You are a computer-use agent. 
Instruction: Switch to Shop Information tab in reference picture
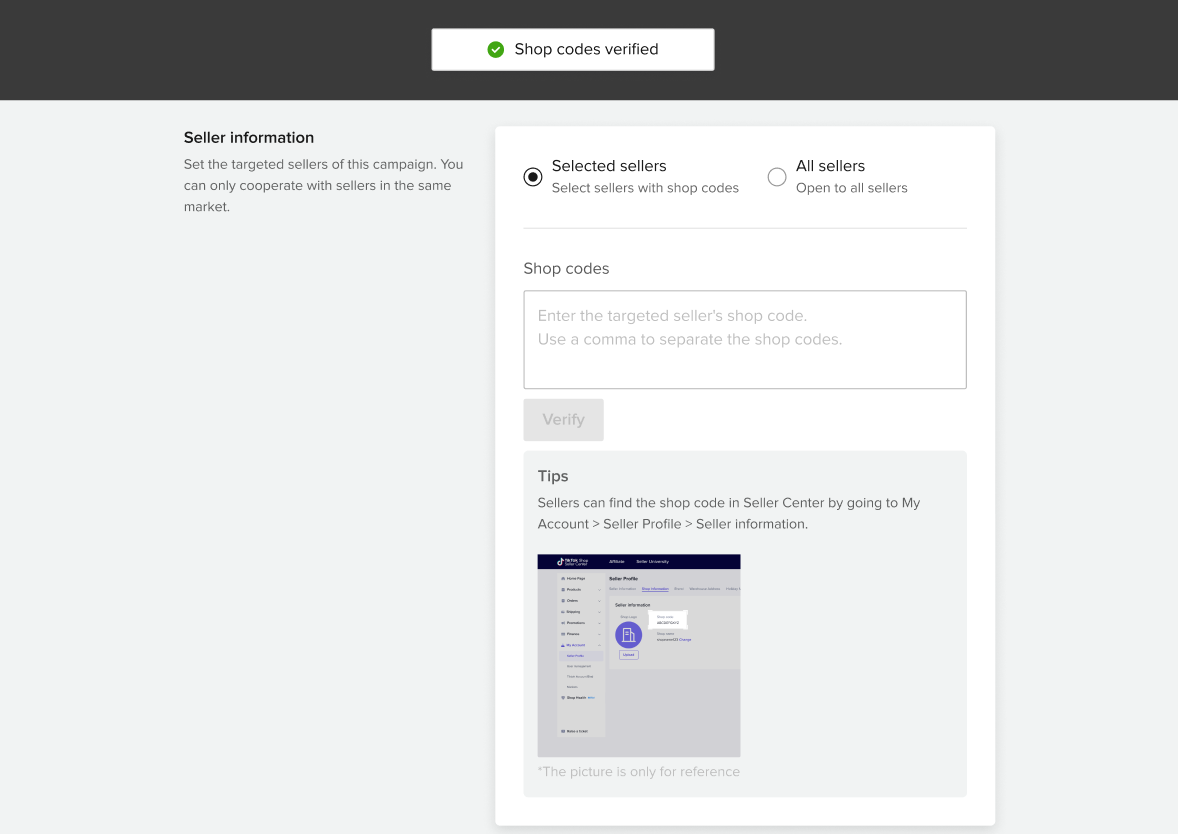click(x=655, y=589)
